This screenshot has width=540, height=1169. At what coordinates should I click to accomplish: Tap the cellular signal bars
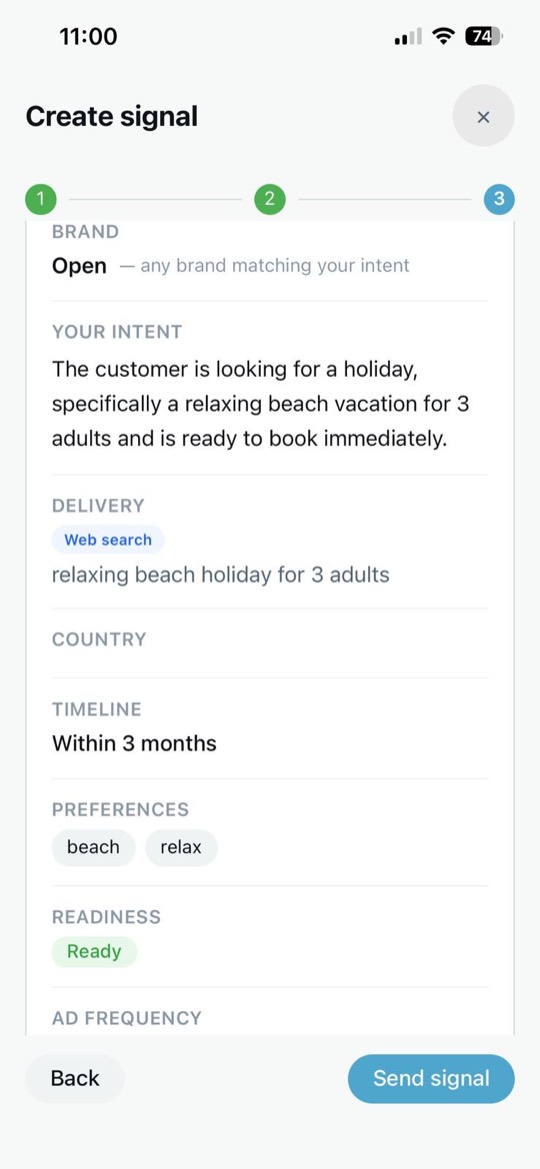pyautogui.click(x=408, y=37)
